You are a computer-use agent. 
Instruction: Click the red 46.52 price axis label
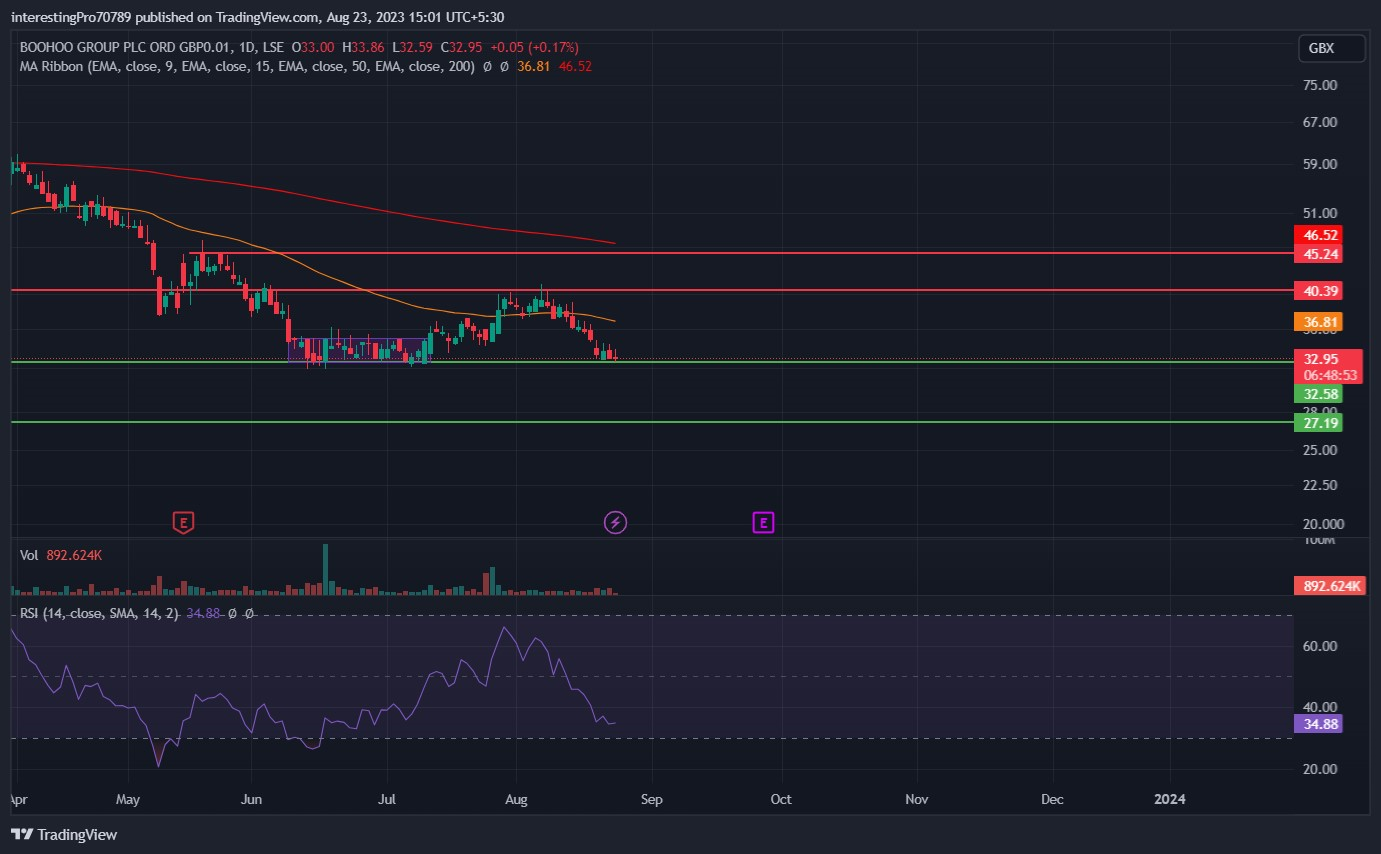(x=1317, y=235)
